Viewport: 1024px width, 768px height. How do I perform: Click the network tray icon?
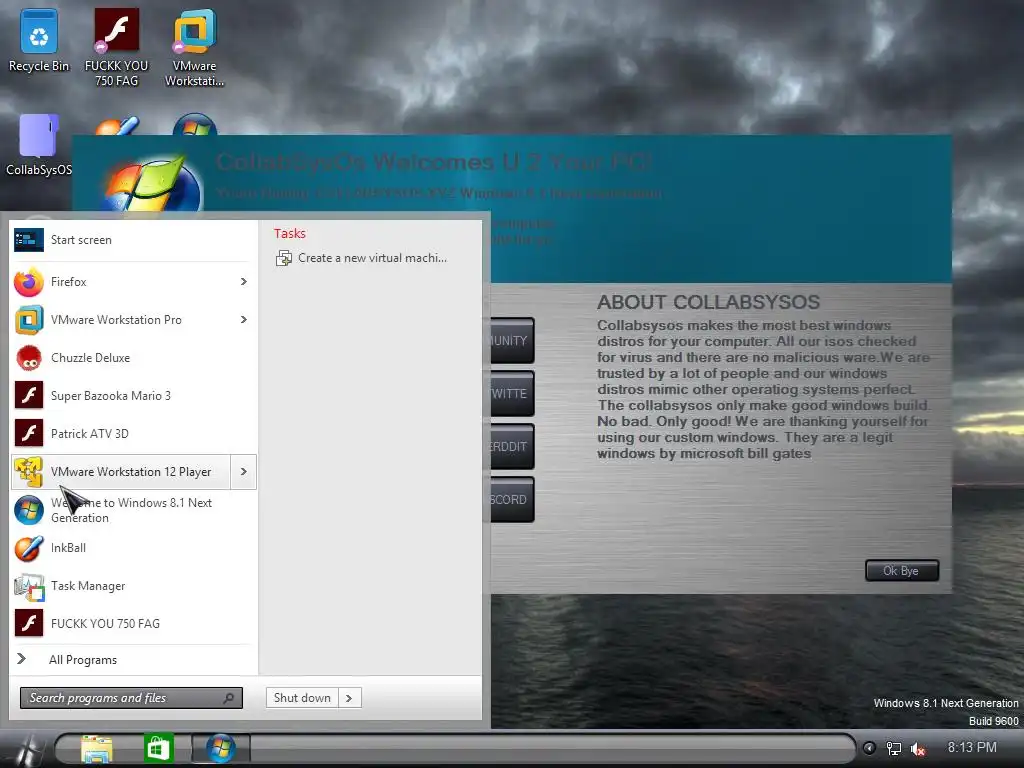click(893, 748)
